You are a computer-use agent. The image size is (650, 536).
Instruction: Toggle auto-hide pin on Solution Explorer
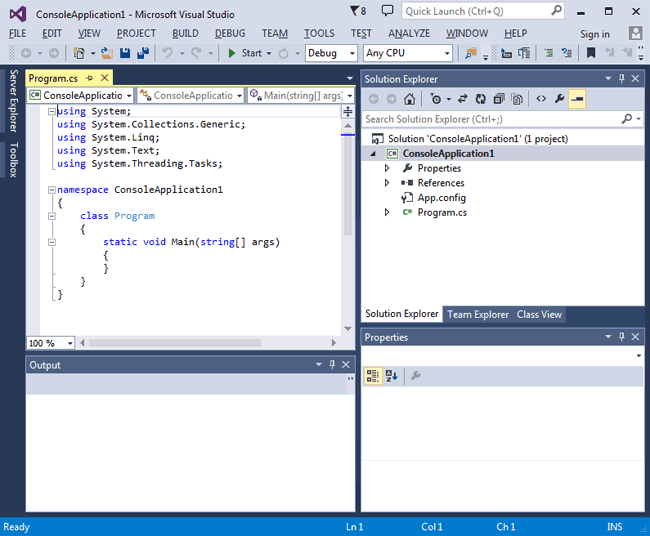pyautogui.click(x=621, y=78)
